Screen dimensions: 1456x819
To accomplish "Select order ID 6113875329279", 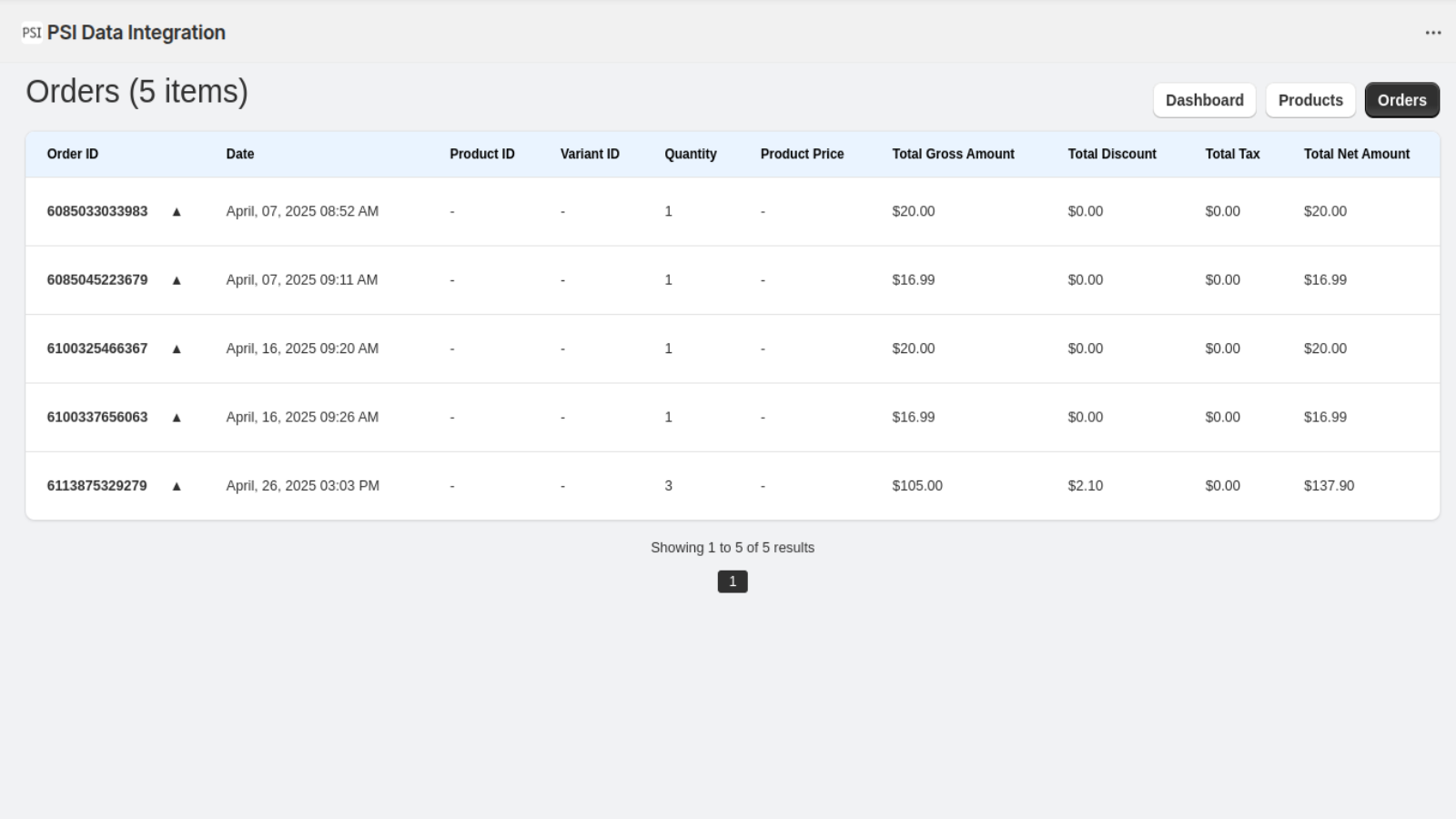I will (x=96, y=486).
